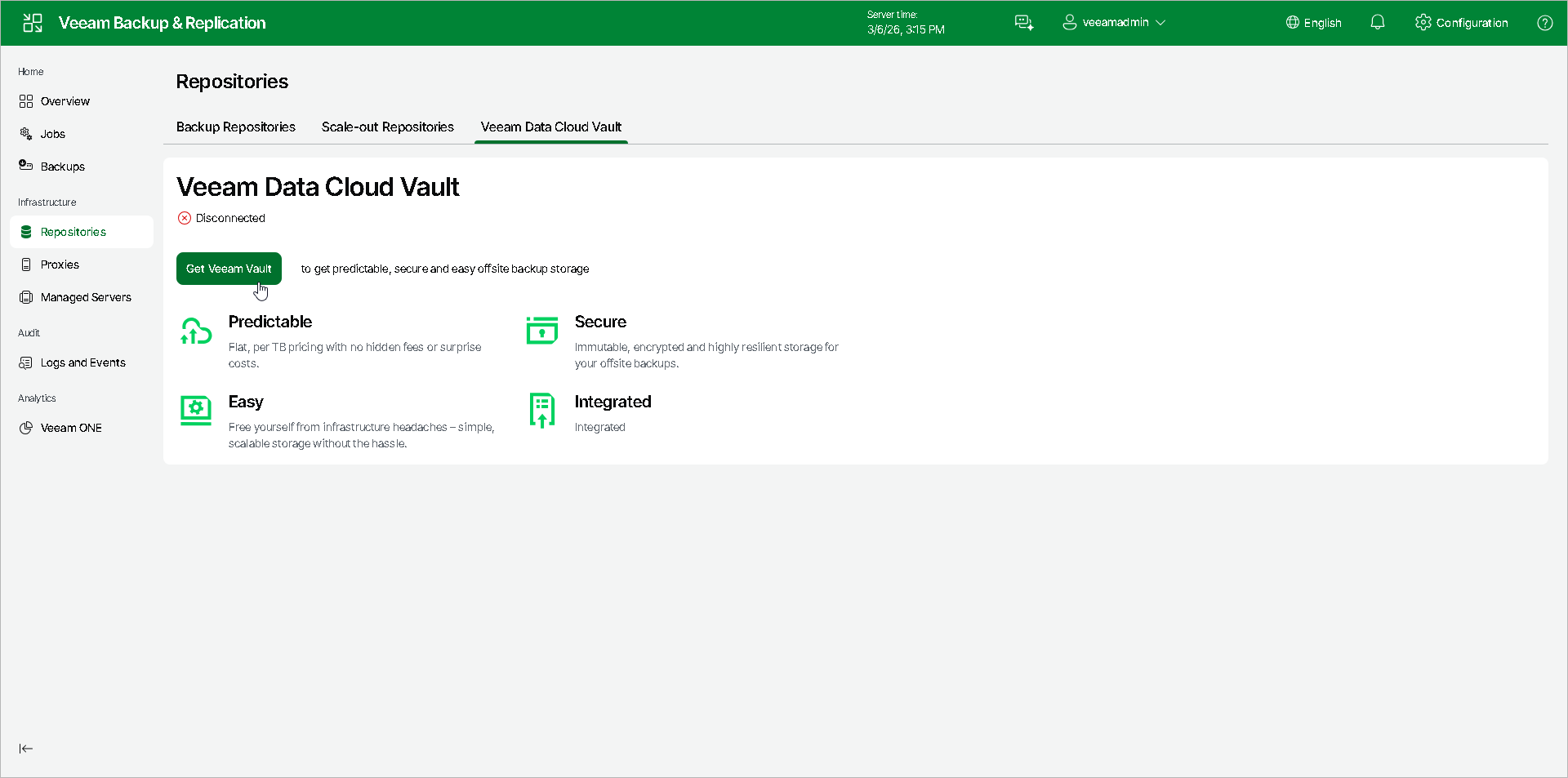Image resolution: width=1568 pixels, height=778 pixels.
Task: Open the Jobs section
Action: (x=53, y=134)
